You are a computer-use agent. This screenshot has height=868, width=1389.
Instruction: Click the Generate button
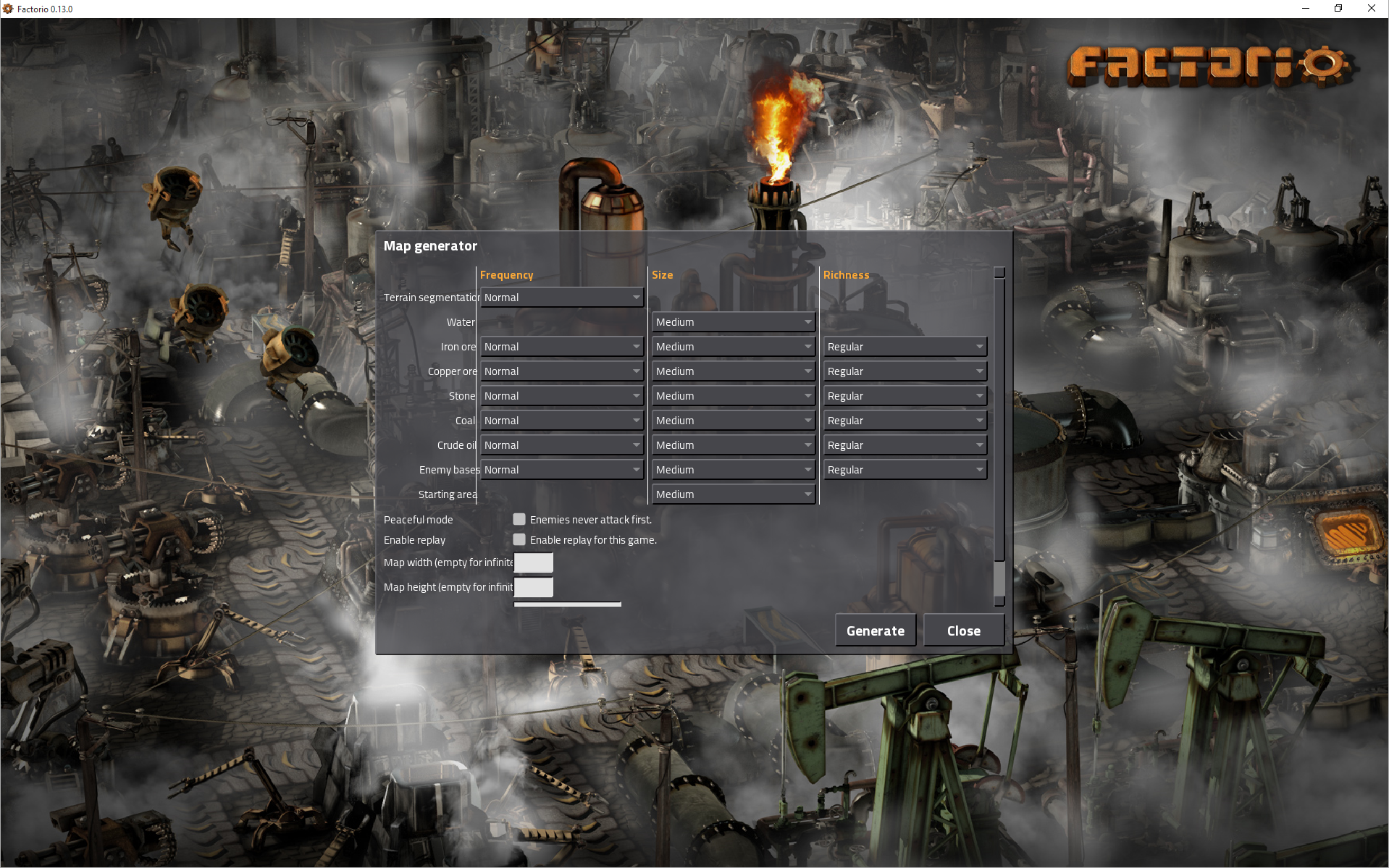(x=876, y=631)
